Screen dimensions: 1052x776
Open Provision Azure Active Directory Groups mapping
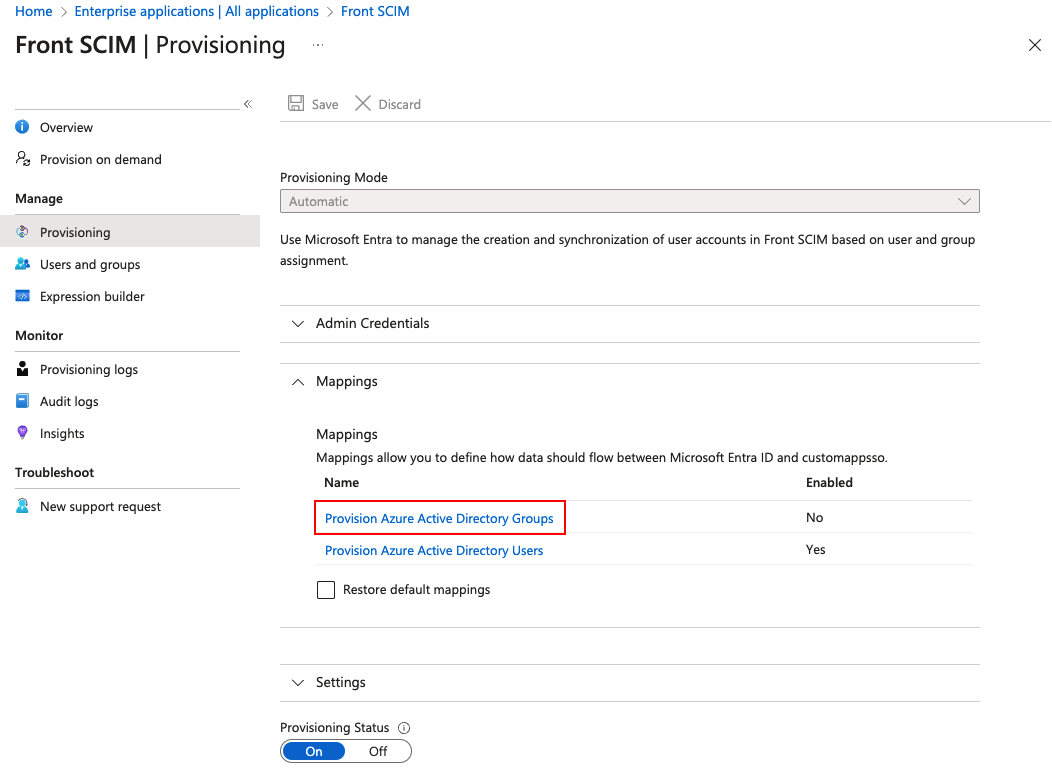coord(439,518)
